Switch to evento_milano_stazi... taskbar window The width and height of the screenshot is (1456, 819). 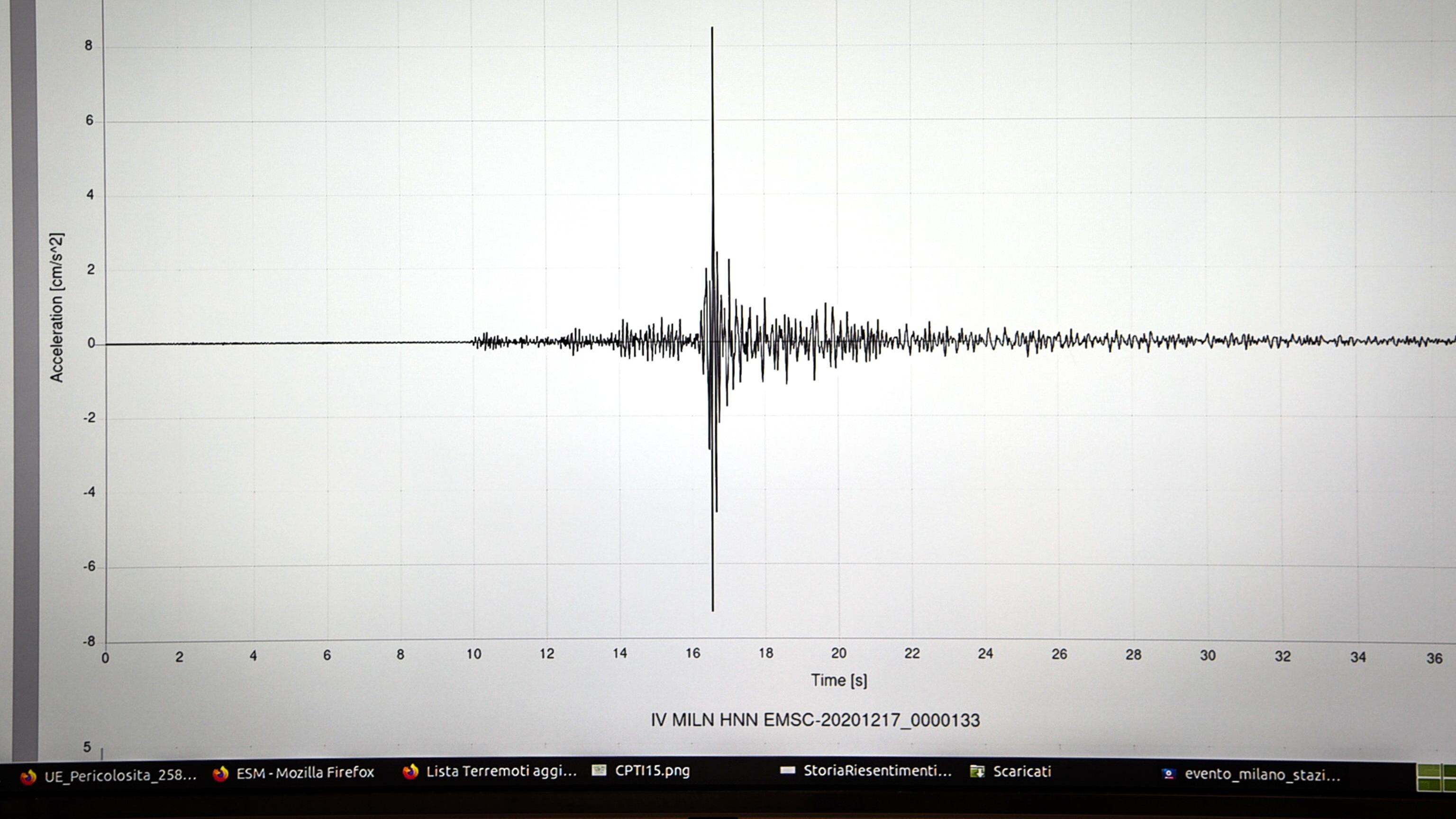1251,774
